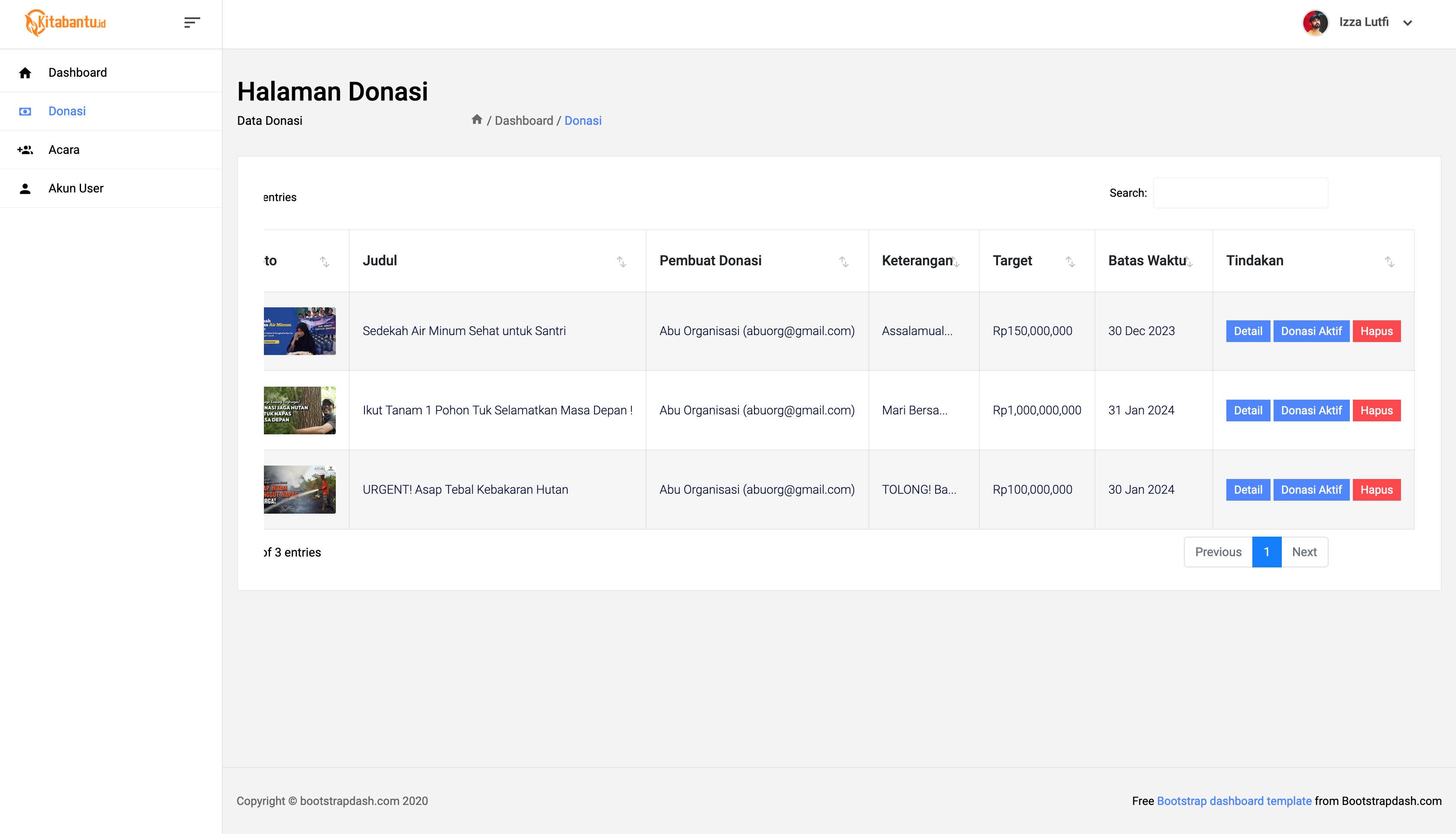This screenshot has height=834, width=1456.
Task: Select page 1 in pagination
Action: pos(1267,552)
